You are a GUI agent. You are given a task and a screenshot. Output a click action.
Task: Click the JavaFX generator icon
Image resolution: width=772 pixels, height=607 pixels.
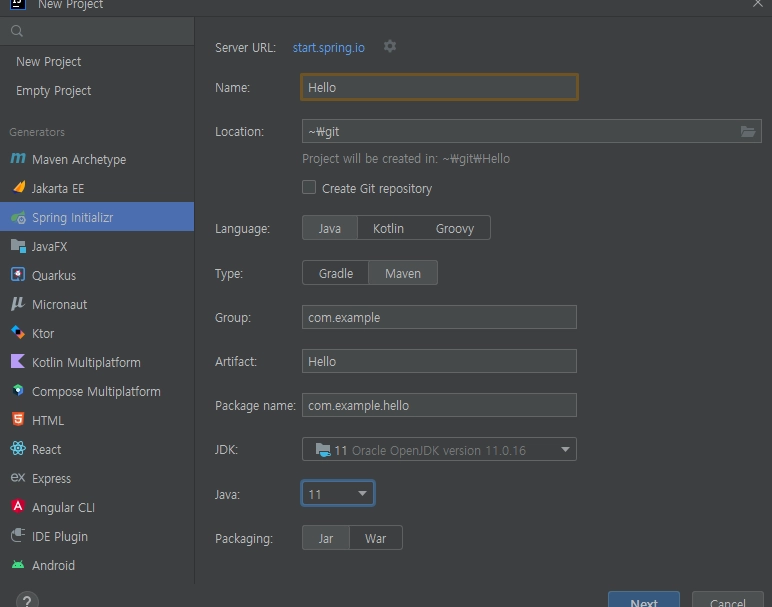pos(17,246)
